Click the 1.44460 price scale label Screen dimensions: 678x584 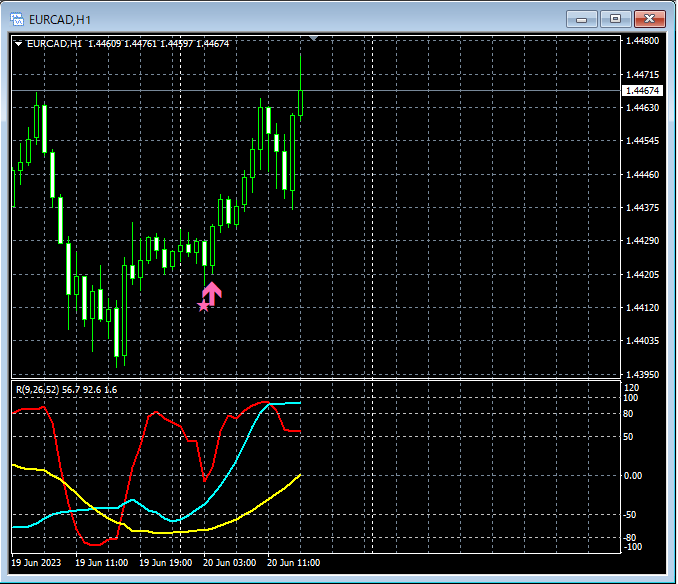(643, 175)
